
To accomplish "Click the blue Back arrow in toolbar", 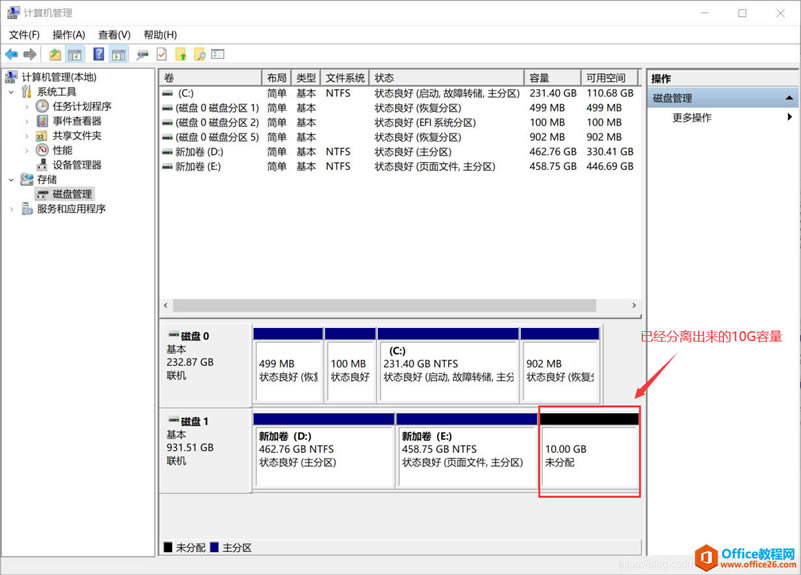I will tap(11, 54).
